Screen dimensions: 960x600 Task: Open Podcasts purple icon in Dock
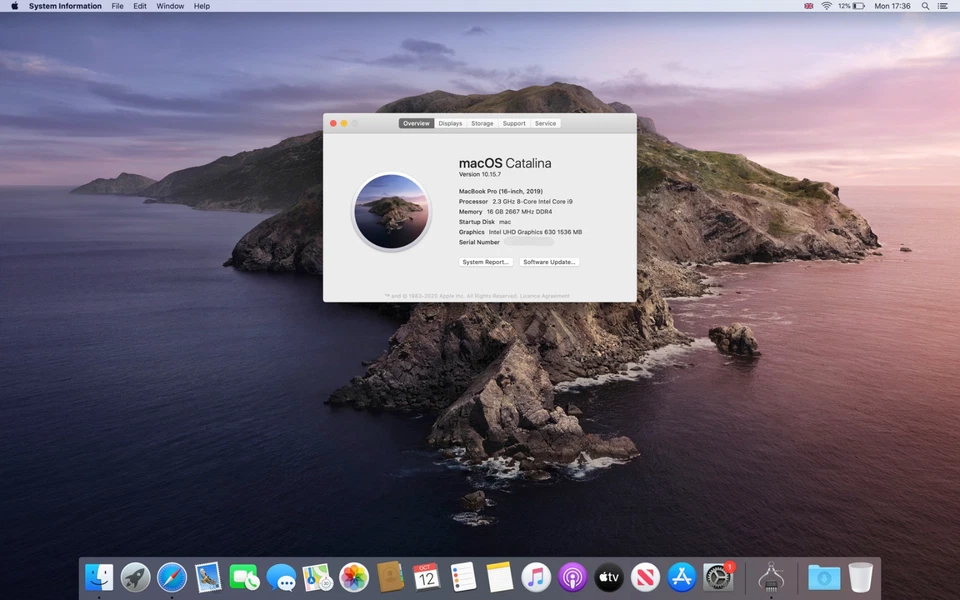point(572,577)
